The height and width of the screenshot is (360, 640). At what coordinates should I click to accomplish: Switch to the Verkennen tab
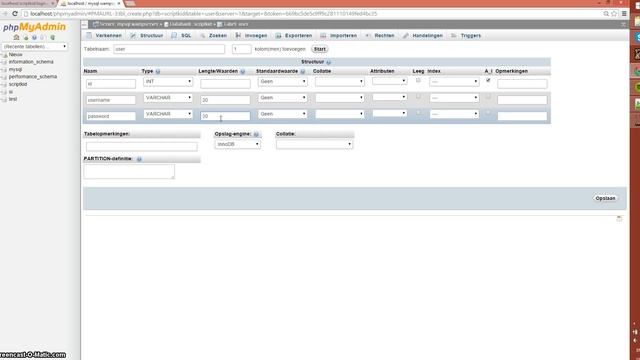(104, 36)
